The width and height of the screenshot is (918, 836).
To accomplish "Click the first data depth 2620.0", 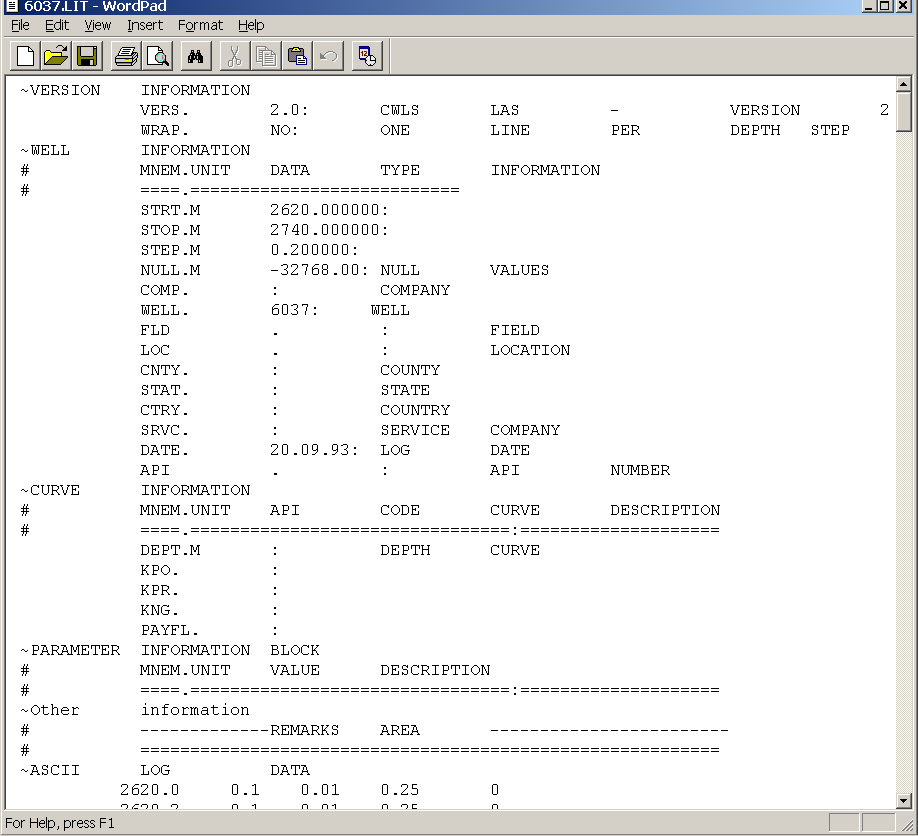I will (x=150, y=790).
